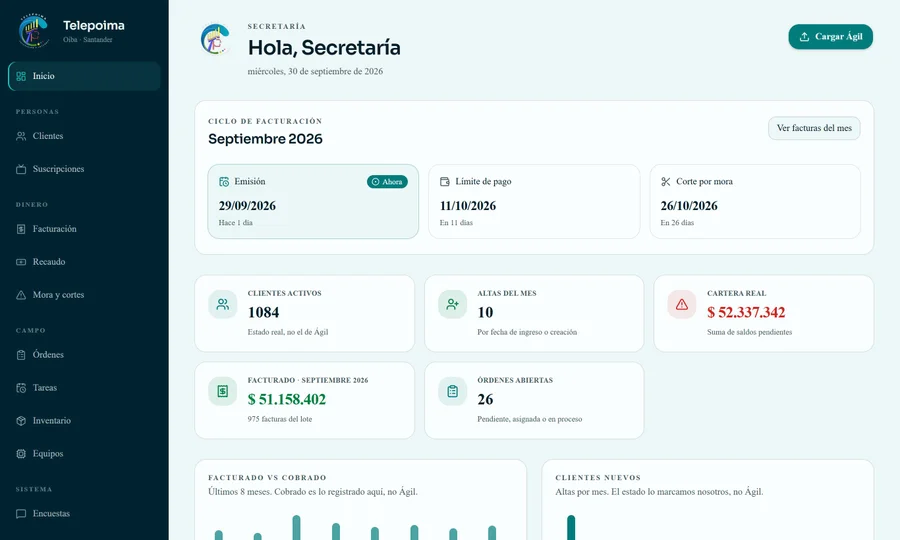Click the Mora y cortes warning icon
The image size is (900, 540).
pos(21,295)
